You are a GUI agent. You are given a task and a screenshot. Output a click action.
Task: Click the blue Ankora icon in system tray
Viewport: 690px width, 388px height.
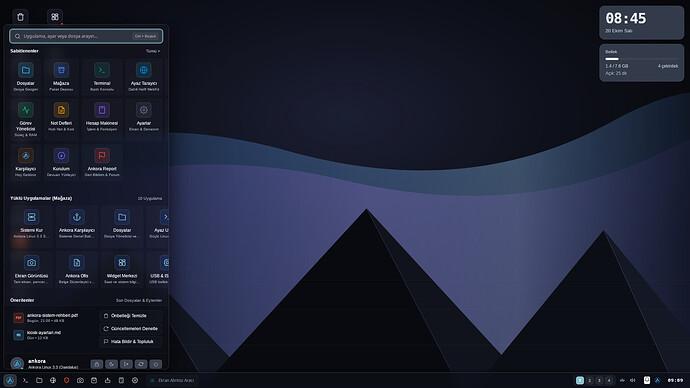pyautogui.click(x=657, y=381)
